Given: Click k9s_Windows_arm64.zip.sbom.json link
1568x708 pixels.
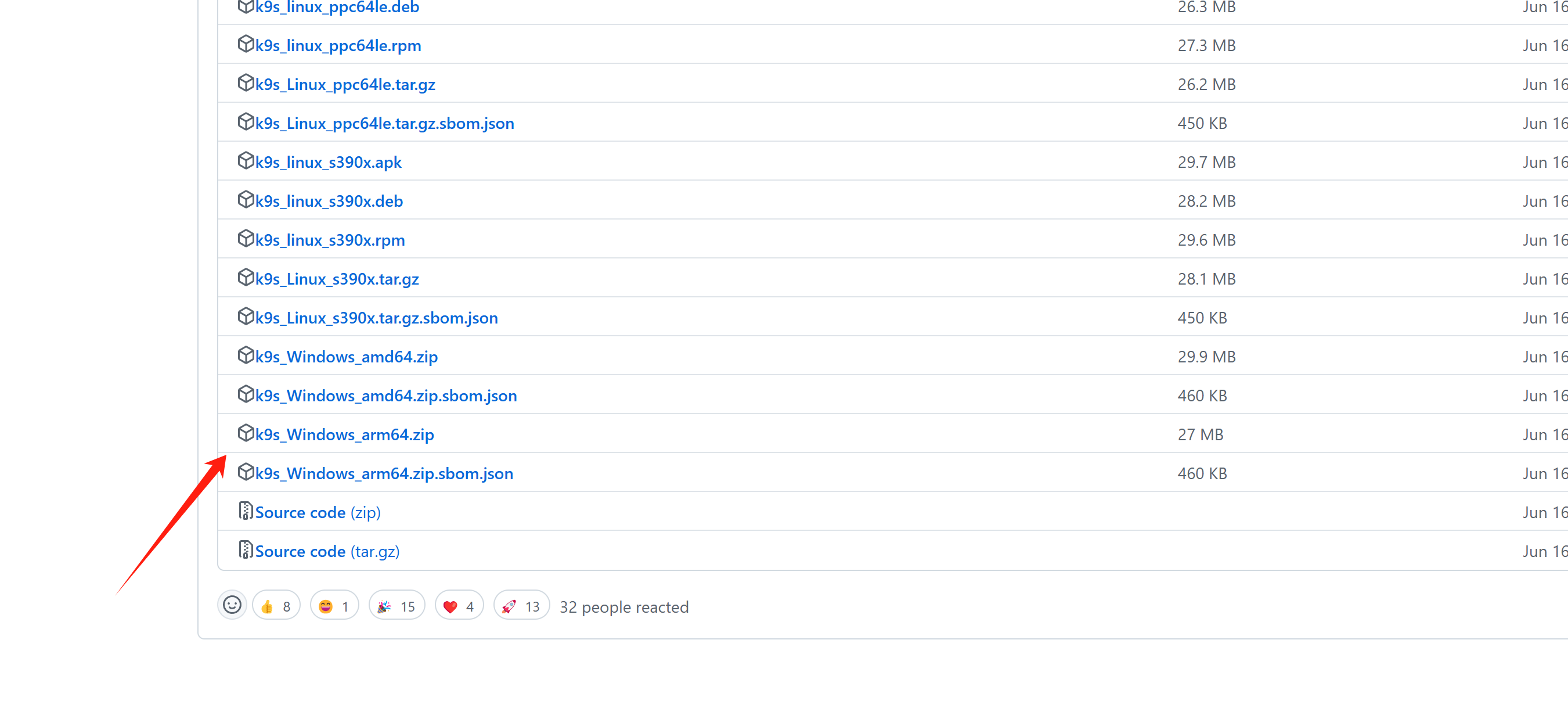Looking at the screenshot, I should click(x=384, y=473).
